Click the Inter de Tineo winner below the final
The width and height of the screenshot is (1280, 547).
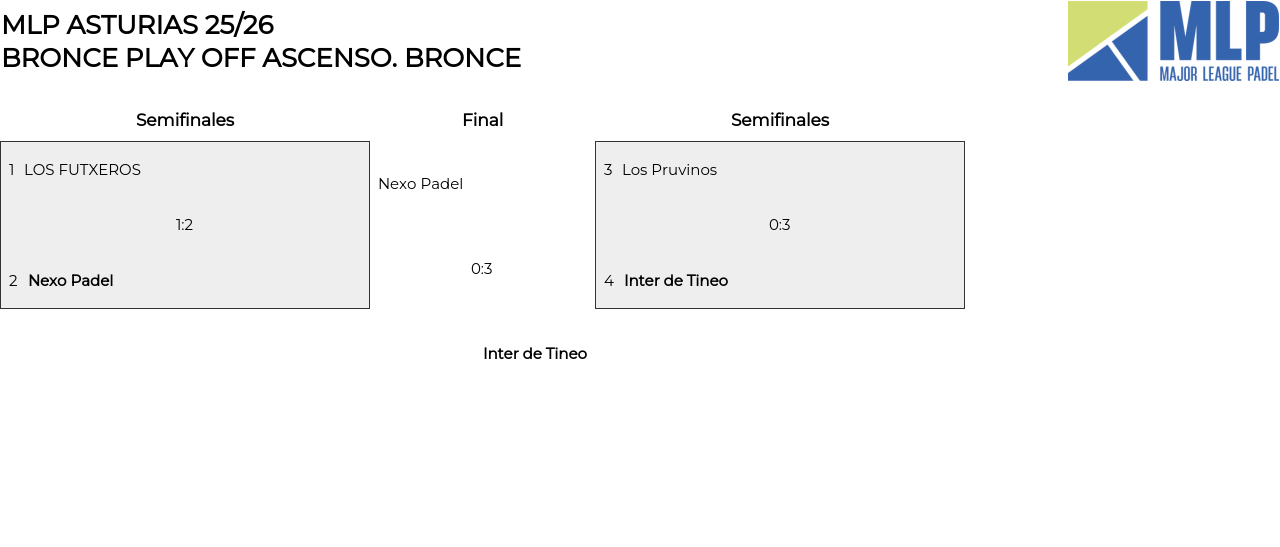(x=535, y=354)
